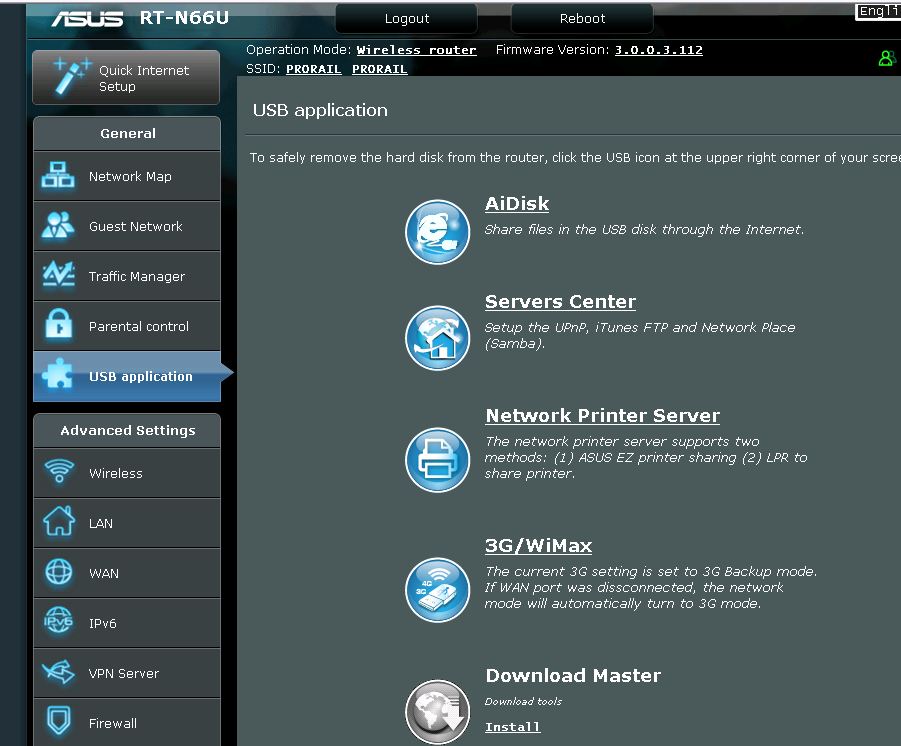Viewport: 901px width, 746px height.
Task: Click the WAN globe icon
Action: [x=59, y=572]
